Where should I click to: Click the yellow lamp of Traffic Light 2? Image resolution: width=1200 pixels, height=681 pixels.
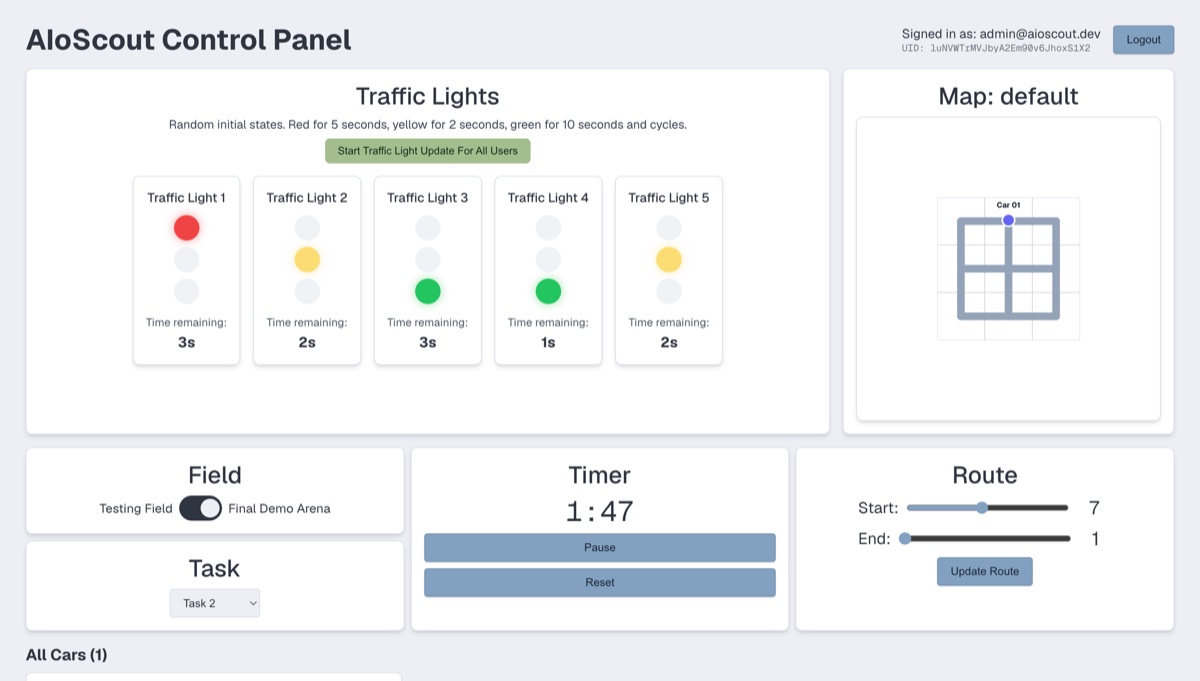[307, 260]
